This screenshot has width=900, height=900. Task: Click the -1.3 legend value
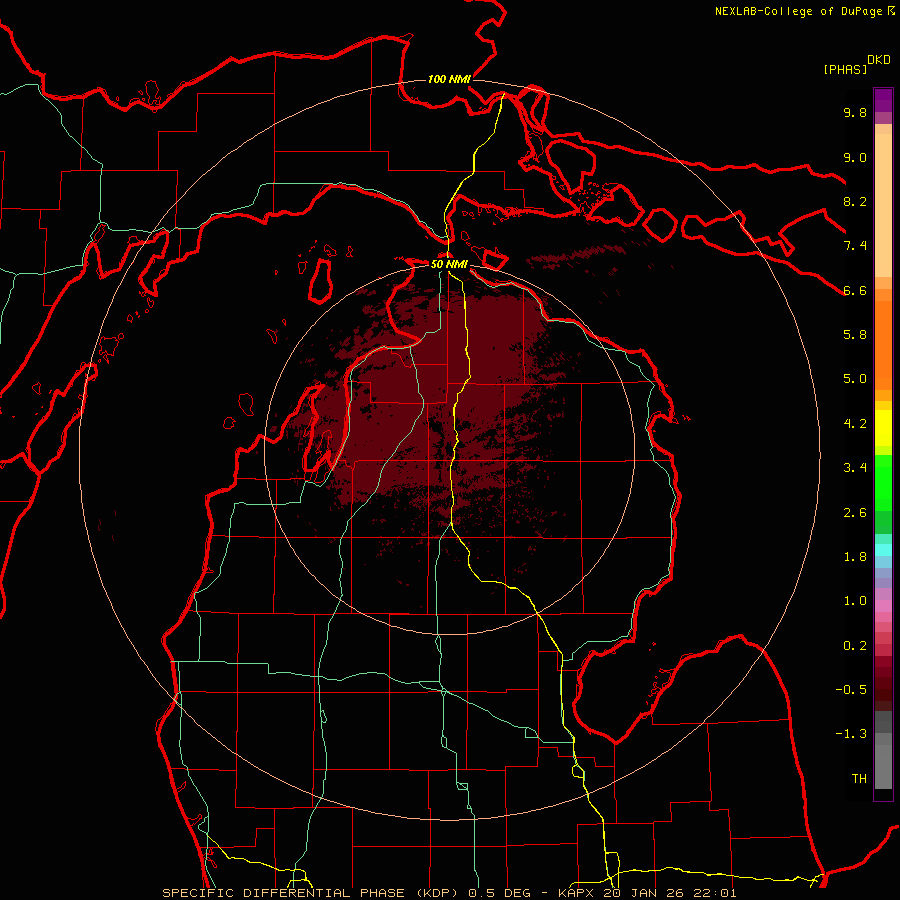851,734
